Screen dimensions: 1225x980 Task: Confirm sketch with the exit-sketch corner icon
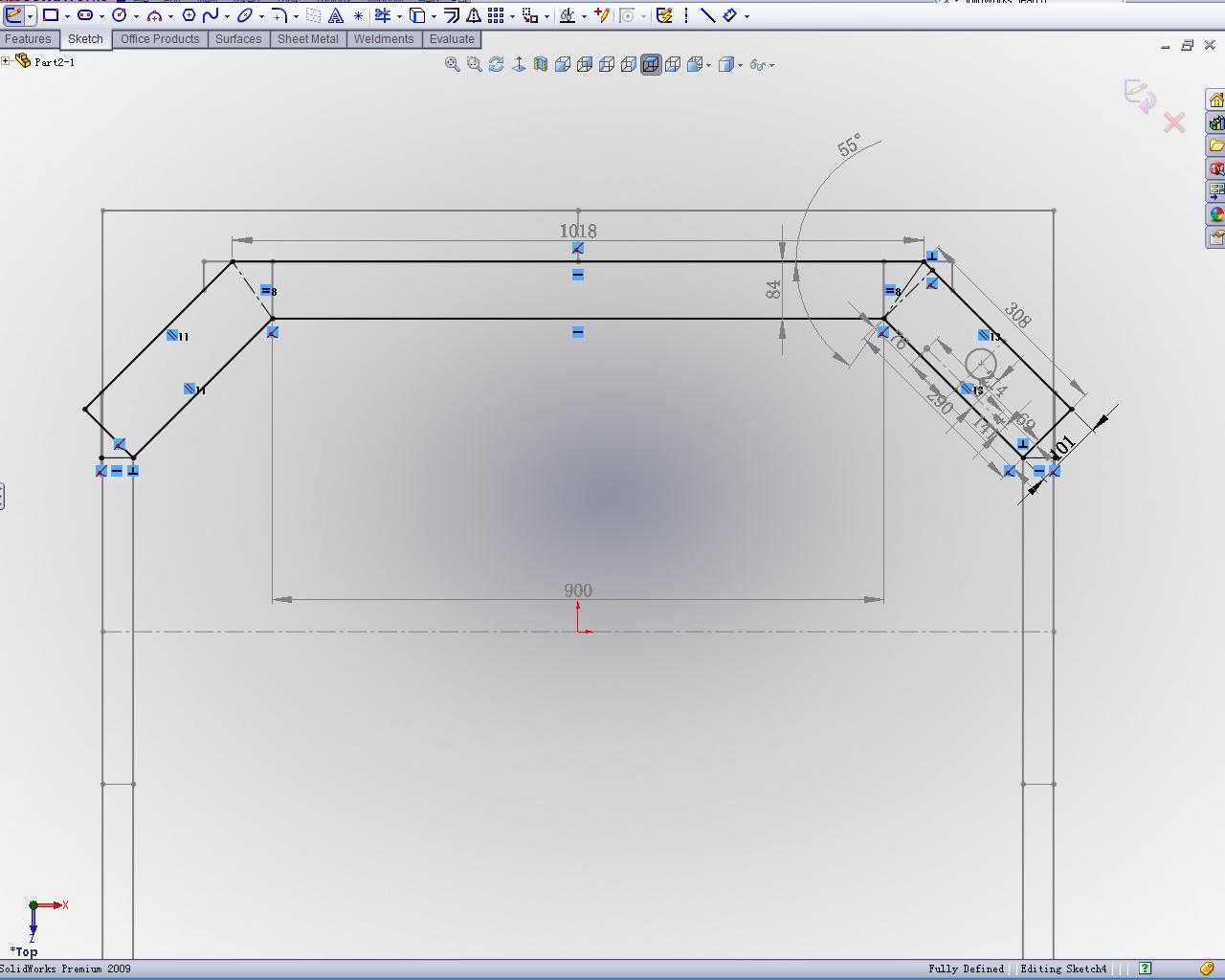[x=1139, y=96]
